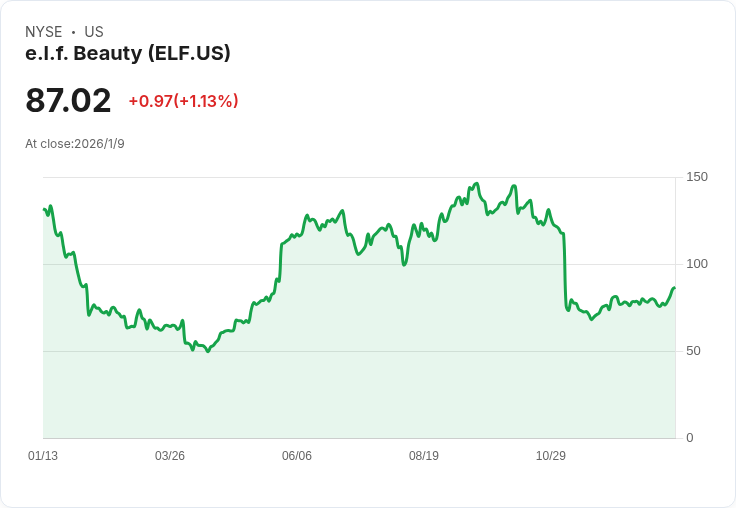Image resolution: width=736 pixels, height=508 pixels.
Task: Select the 10/29 date on x-axis
Action: pyautogui.click(x=551, y=456)
